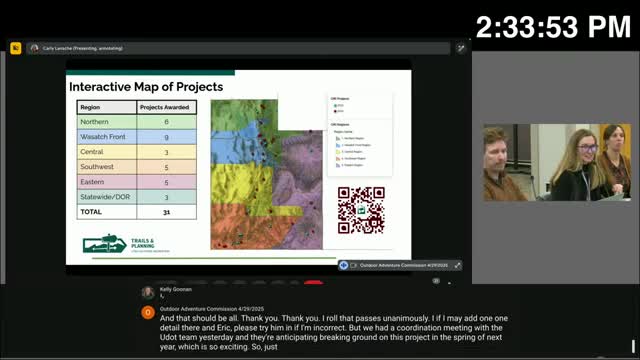Click the annotation pen icon in presenter bar

(x=460, y=48)
